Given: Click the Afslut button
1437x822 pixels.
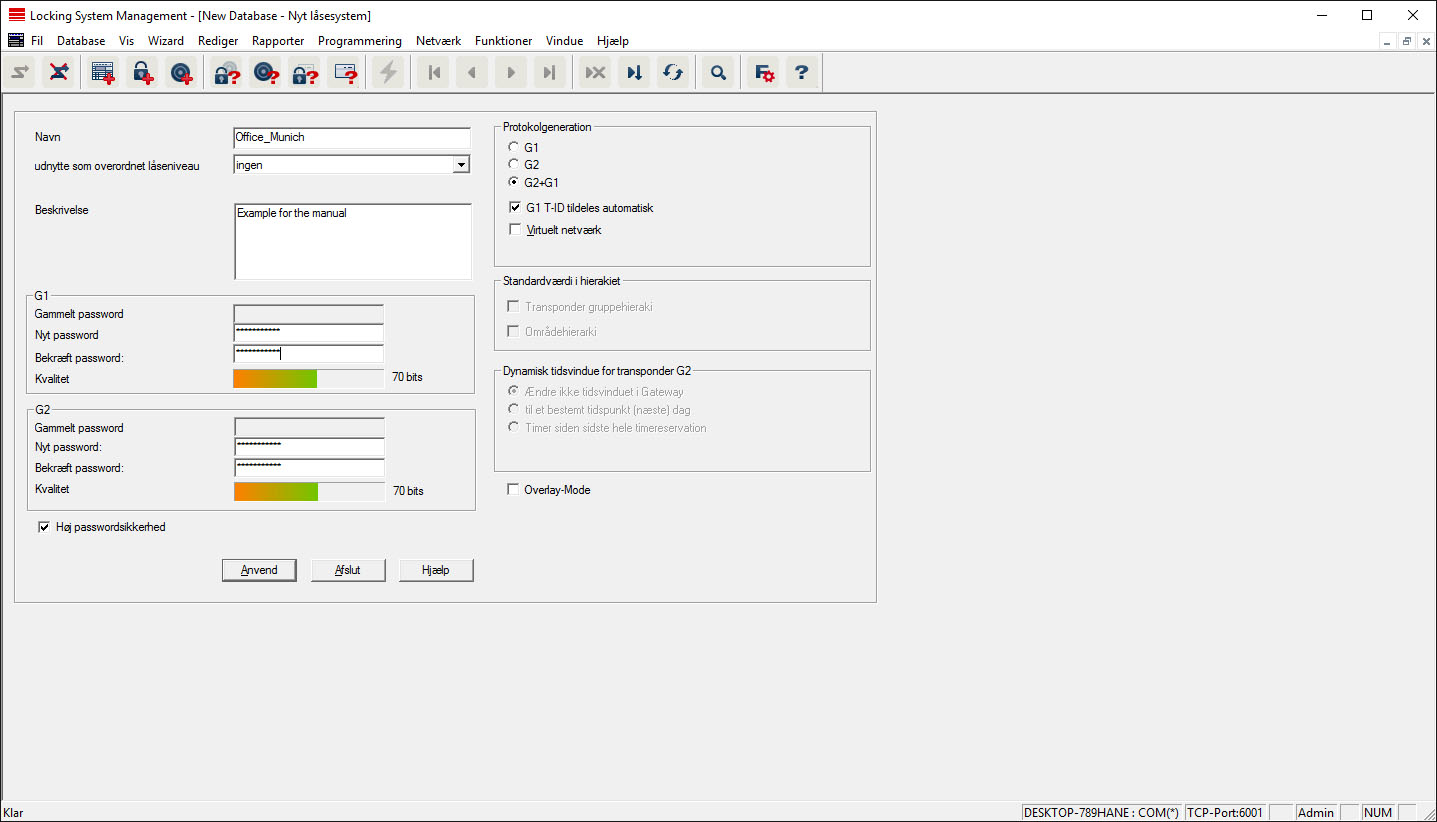Looking at the screenshot, I should pos(348,570).
